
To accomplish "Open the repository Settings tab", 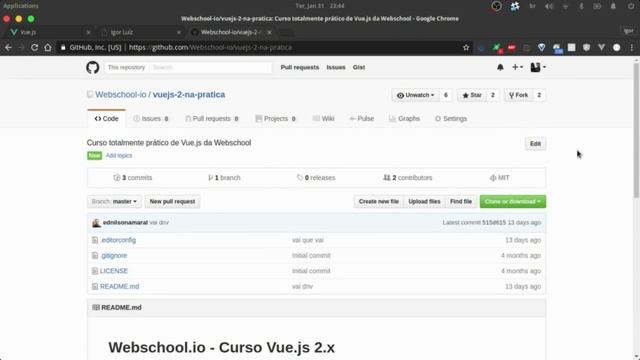I will (451, 119).
